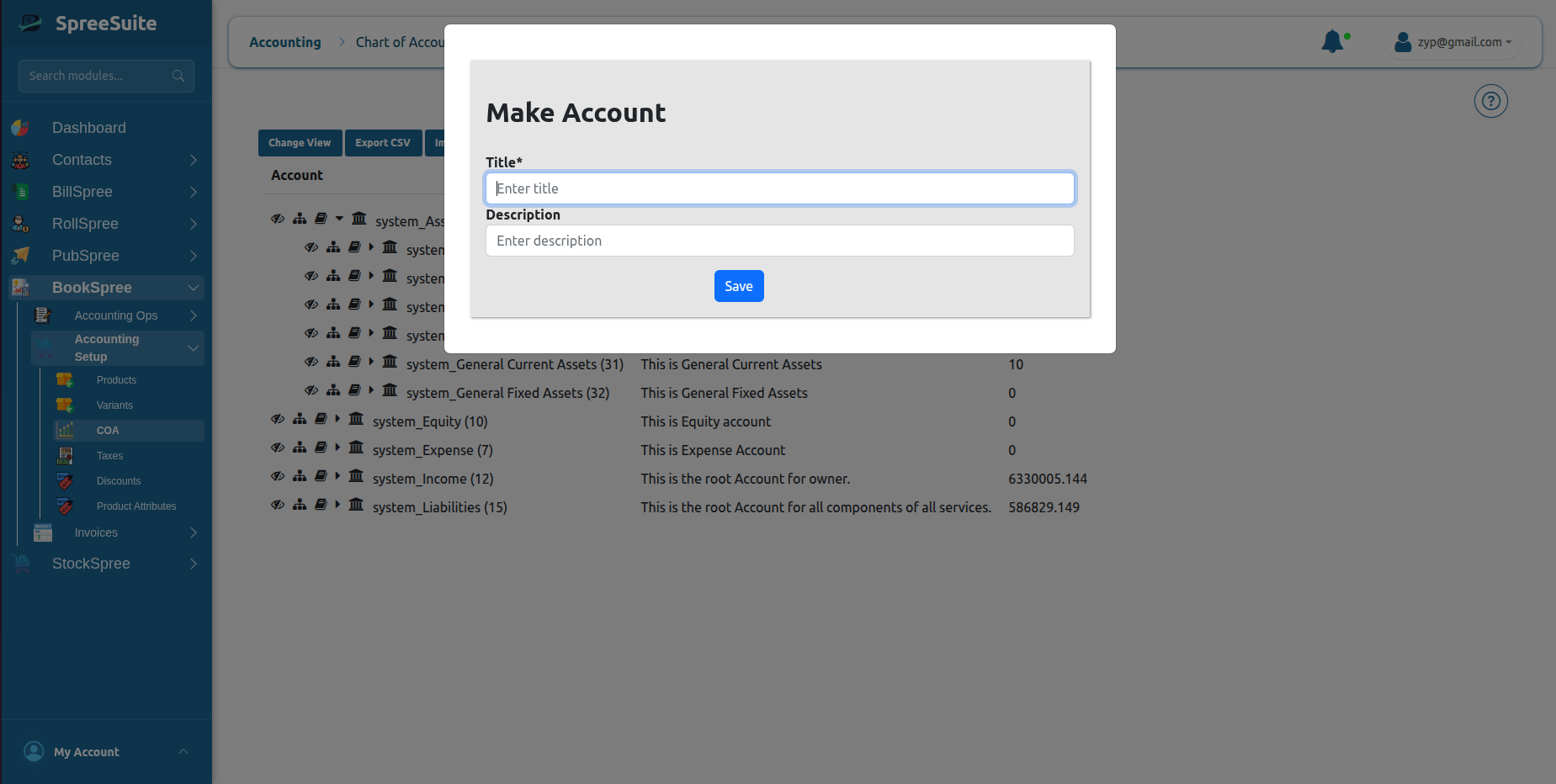Toggle visibility eye for system_Assets root row
Viewport: 1556px width, 784px height.
(278, 219)
